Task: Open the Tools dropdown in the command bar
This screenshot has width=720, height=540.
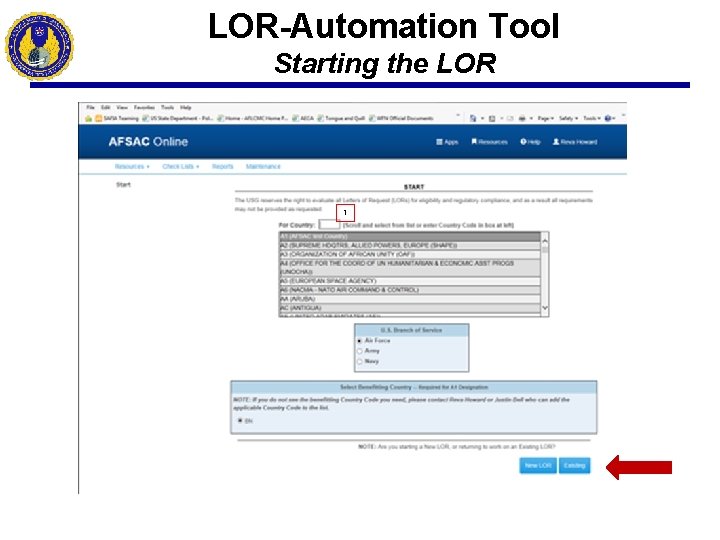Action: 591,118
